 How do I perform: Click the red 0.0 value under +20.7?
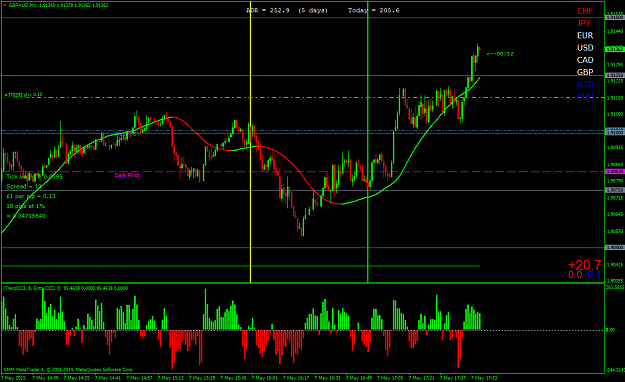point(575,275)
